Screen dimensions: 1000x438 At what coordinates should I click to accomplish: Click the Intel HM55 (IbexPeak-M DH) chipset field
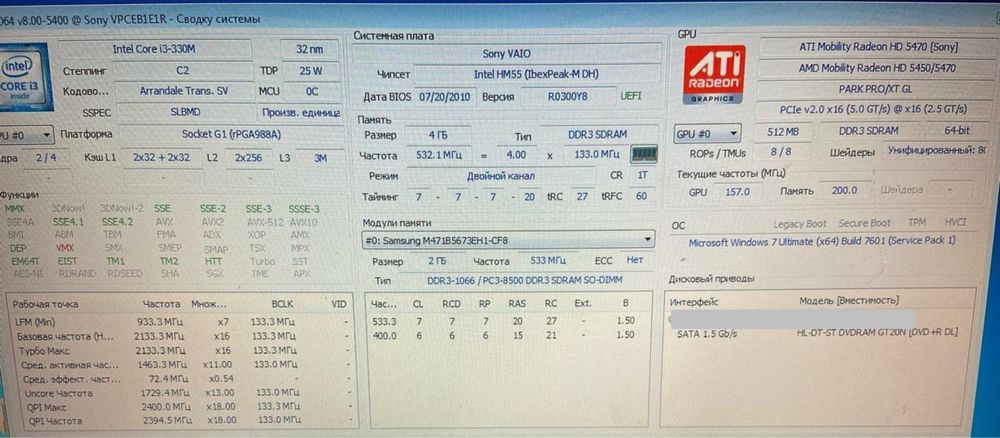tap(536, 74)
